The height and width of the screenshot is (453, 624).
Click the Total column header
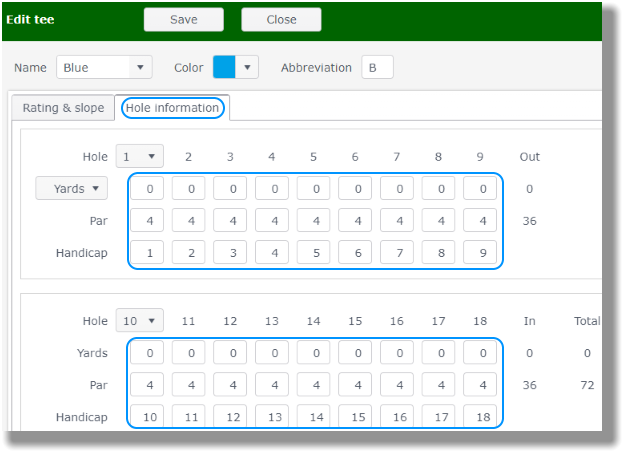pos(587,320)
